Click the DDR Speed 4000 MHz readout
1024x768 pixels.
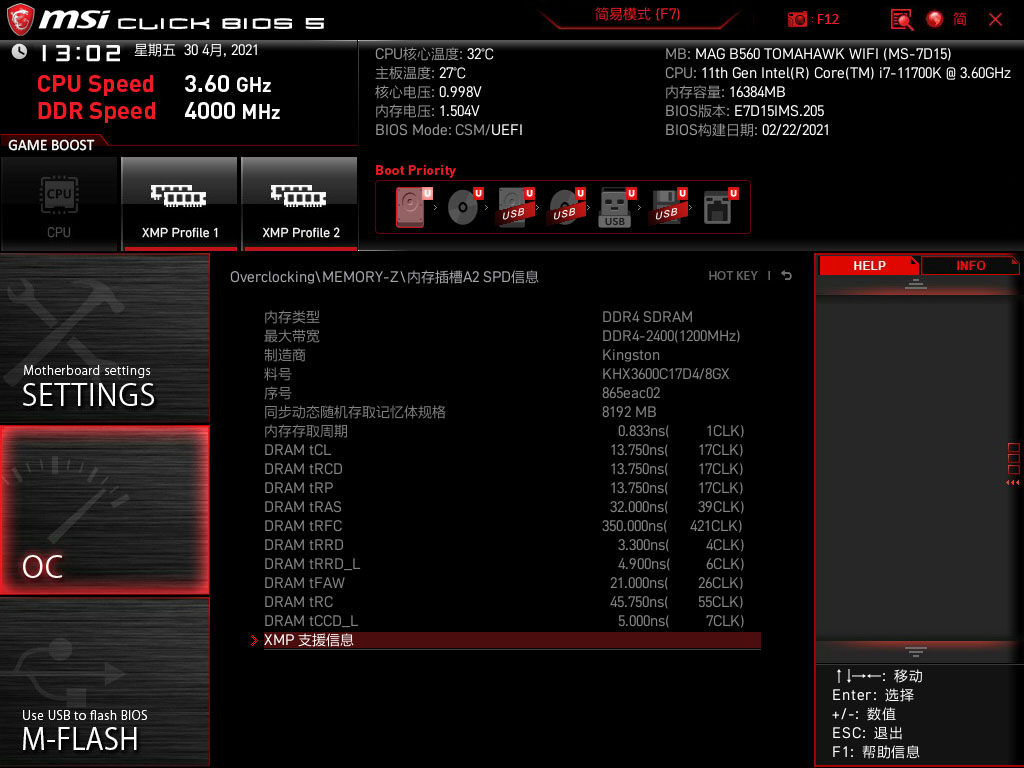(x=159, y=111)
